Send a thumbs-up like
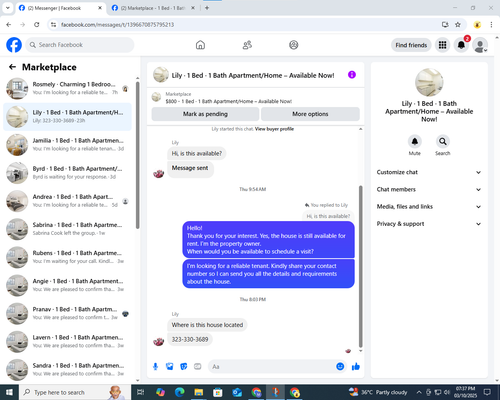The width and height of the screenshot is (500, 400). (x=356, y=367)
